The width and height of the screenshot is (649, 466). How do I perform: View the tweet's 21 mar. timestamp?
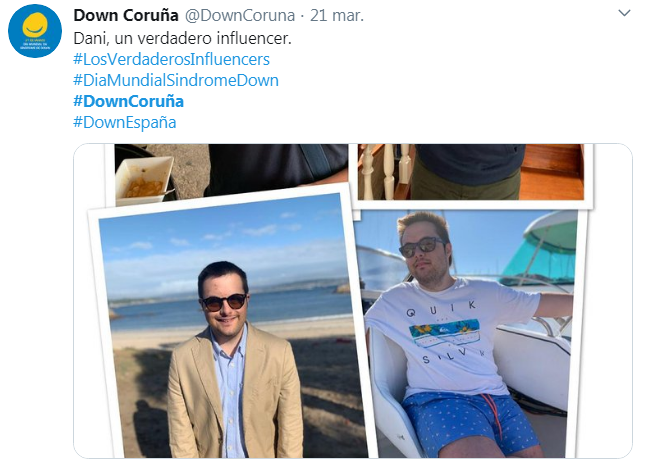337,16
